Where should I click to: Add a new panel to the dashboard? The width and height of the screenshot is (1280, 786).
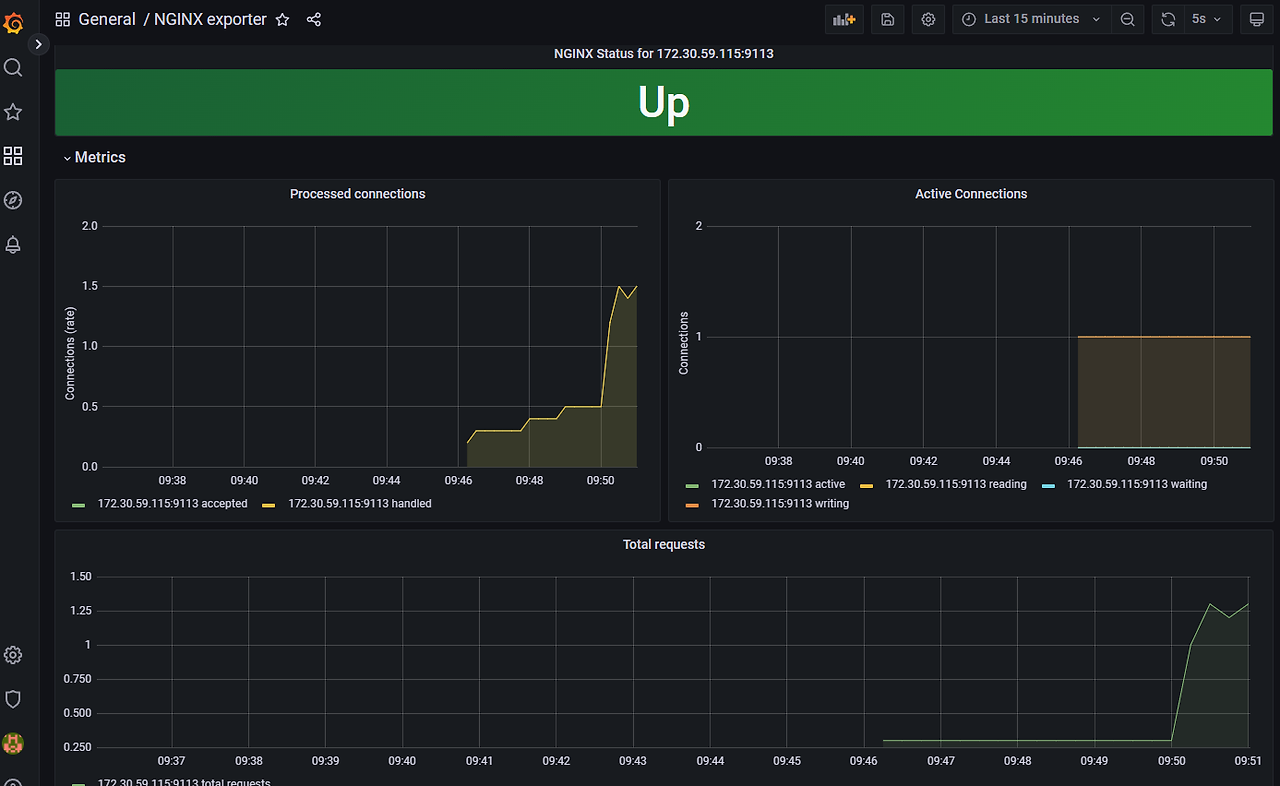[x=843, y=19]
